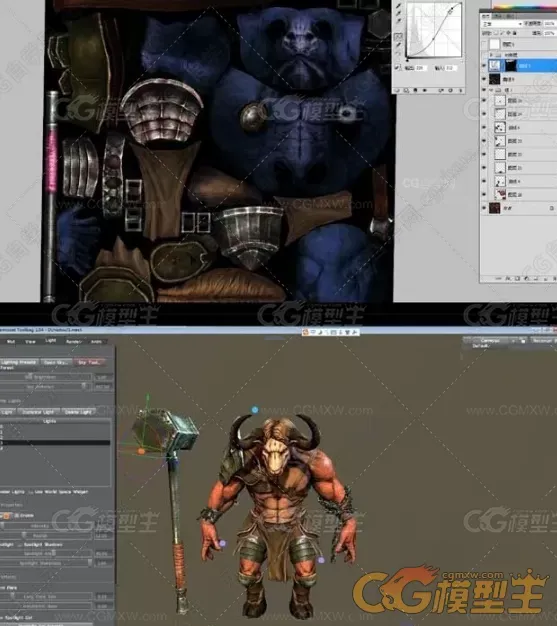Click the Lighting Presets button
The image size is (557, 626).
(19, 362)
